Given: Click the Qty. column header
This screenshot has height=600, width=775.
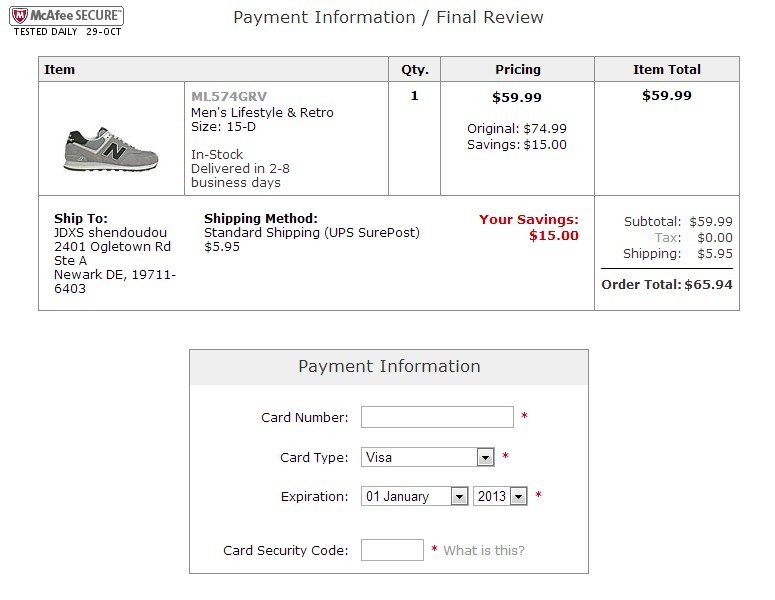Looking at the screenshot, I should [x=415, y=69].
